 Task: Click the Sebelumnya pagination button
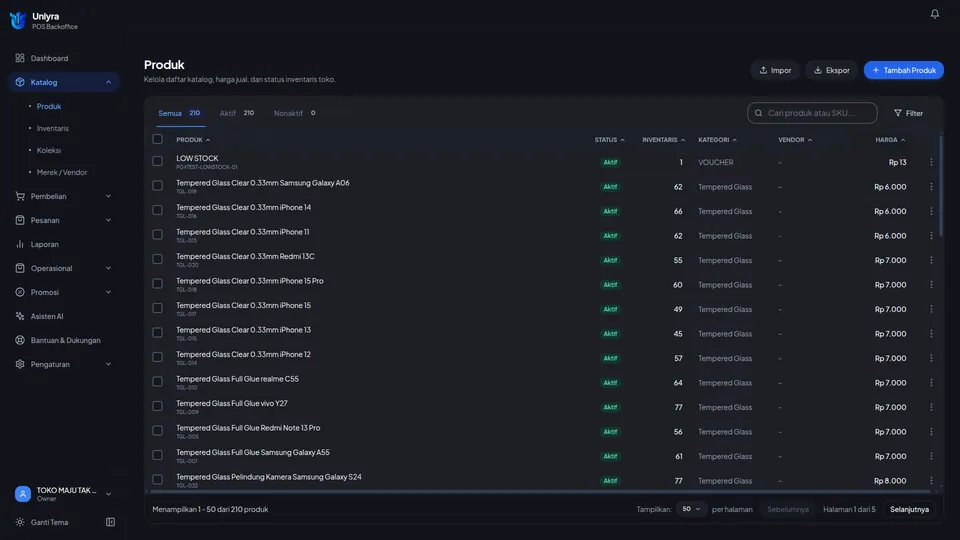point(788,509)
